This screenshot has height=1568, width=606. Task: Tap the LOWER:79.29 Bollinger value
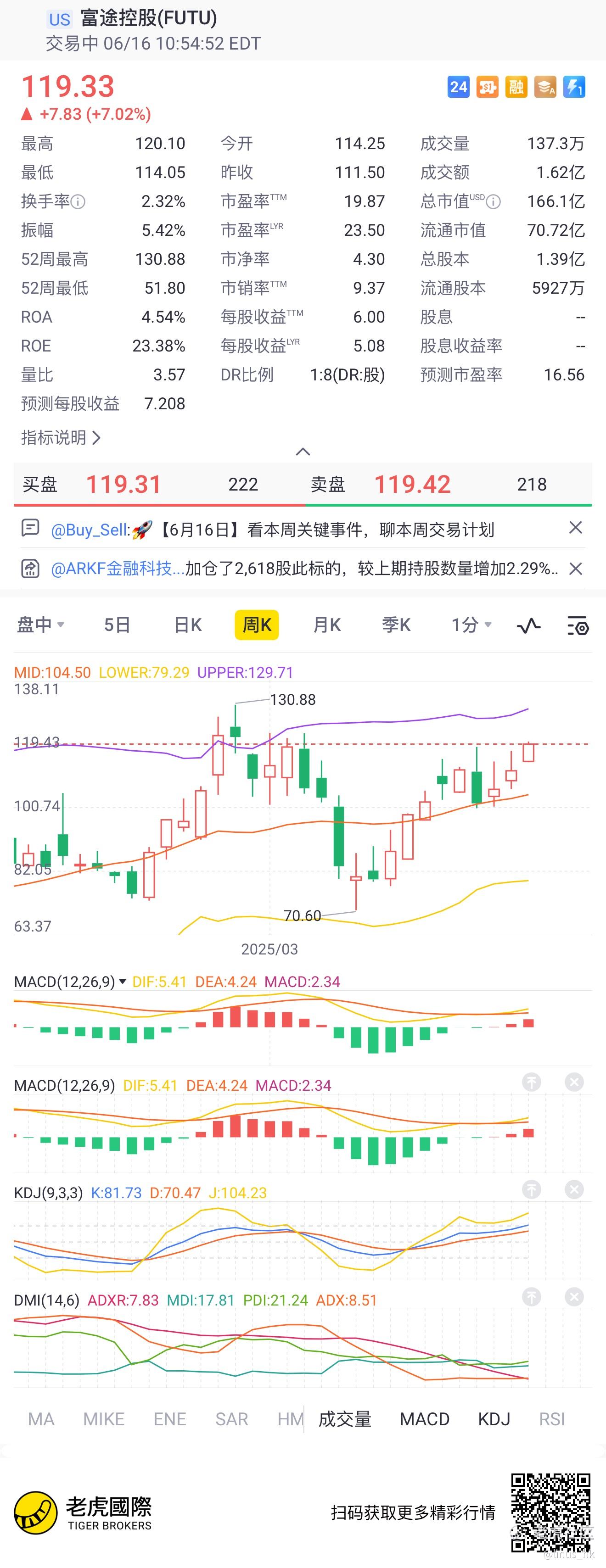tap(144, 672)
